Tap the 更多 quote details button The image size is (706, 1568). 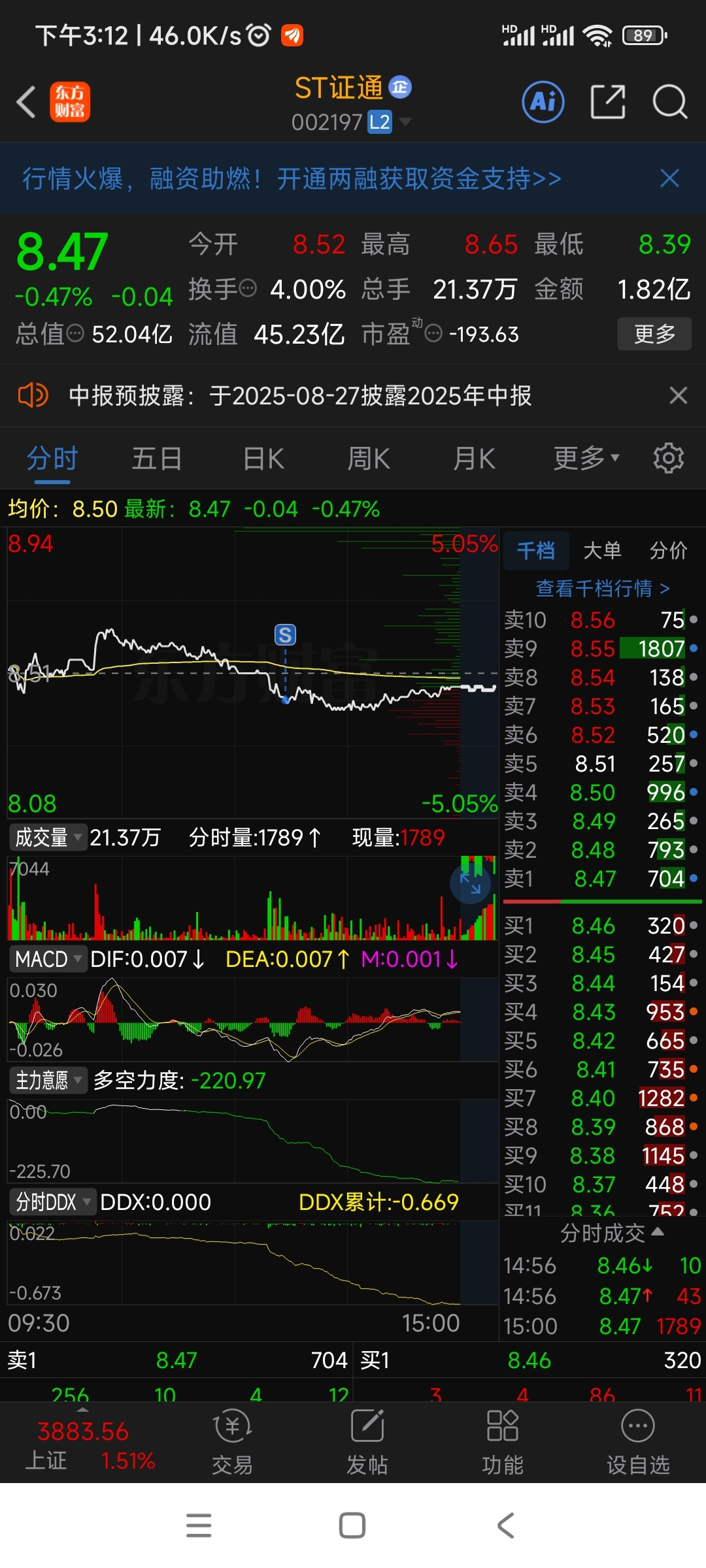pos(654,334)
